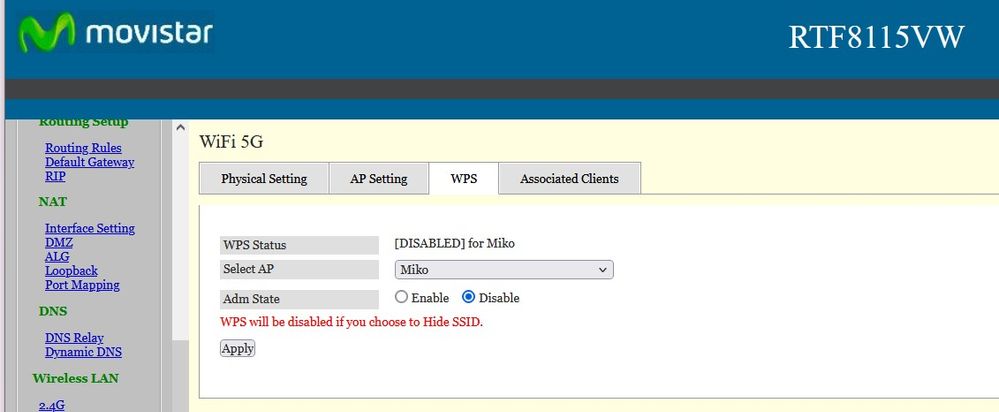Open NAT Interface Setting link
This screenshot has width=999, height=412.
[x=89, y=228]
